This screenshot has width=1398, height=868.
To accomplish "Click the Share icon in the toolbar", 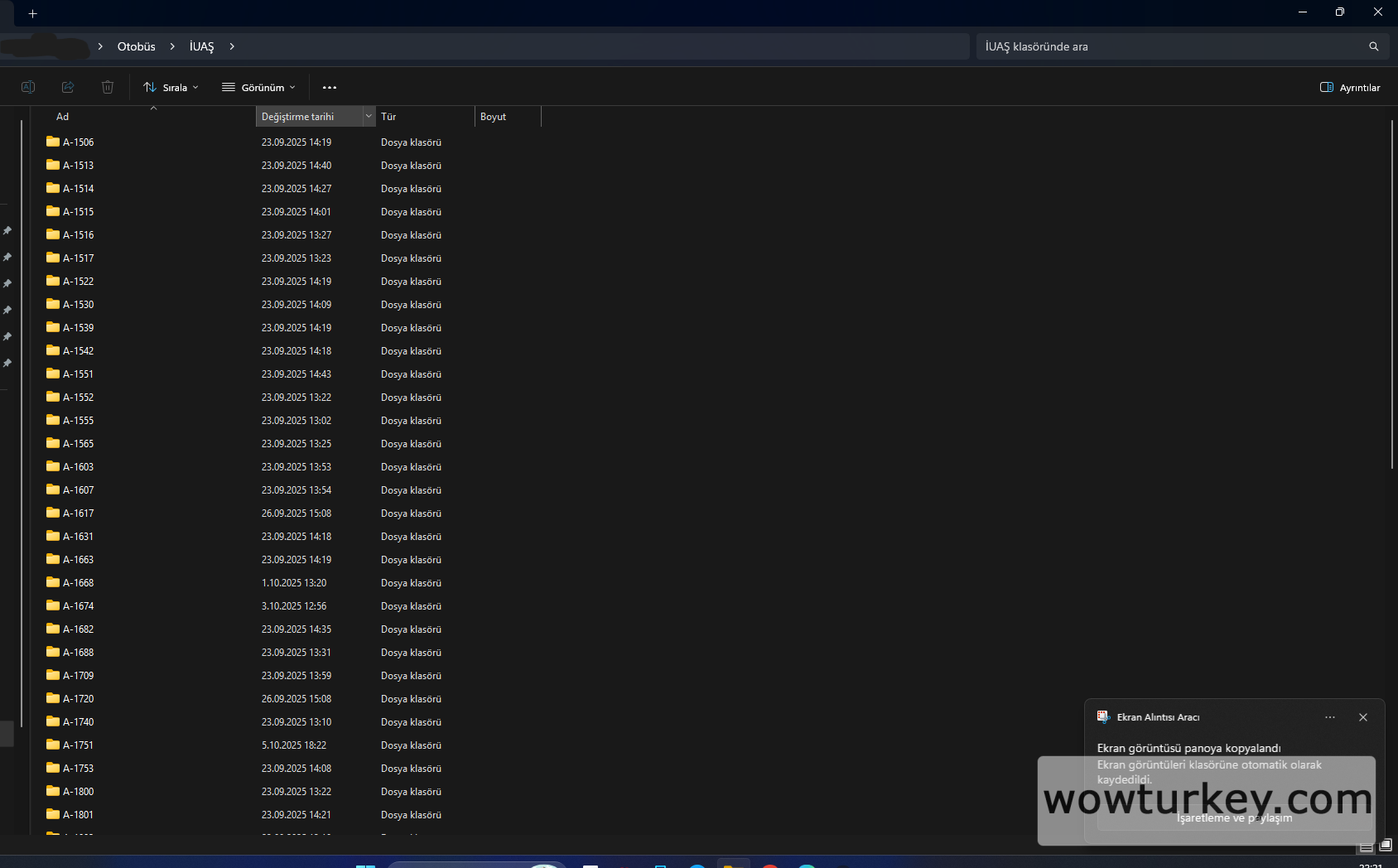I will pos(68,87).
